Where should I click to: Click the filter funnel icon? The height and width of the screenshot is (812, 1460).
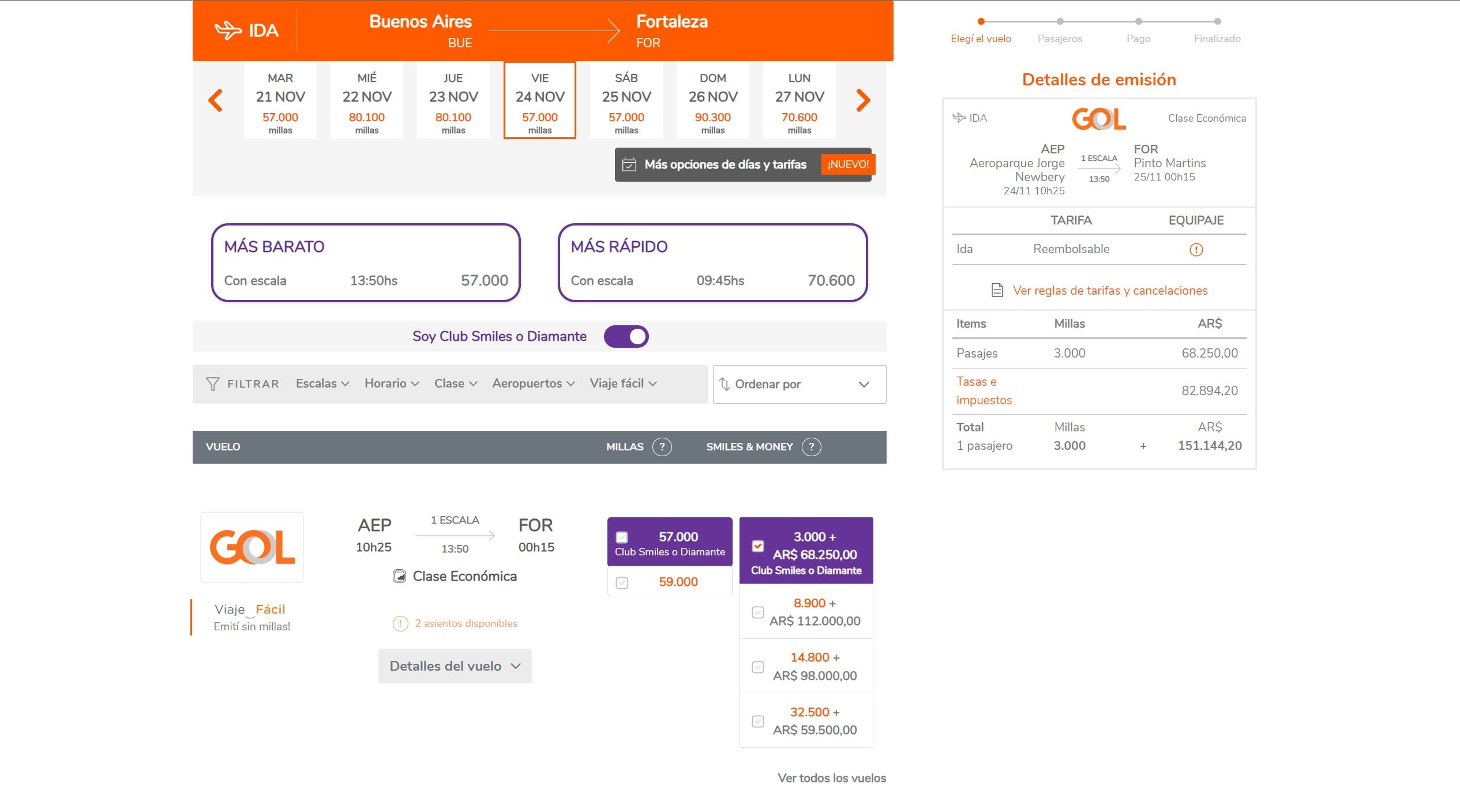click(212, 384)
